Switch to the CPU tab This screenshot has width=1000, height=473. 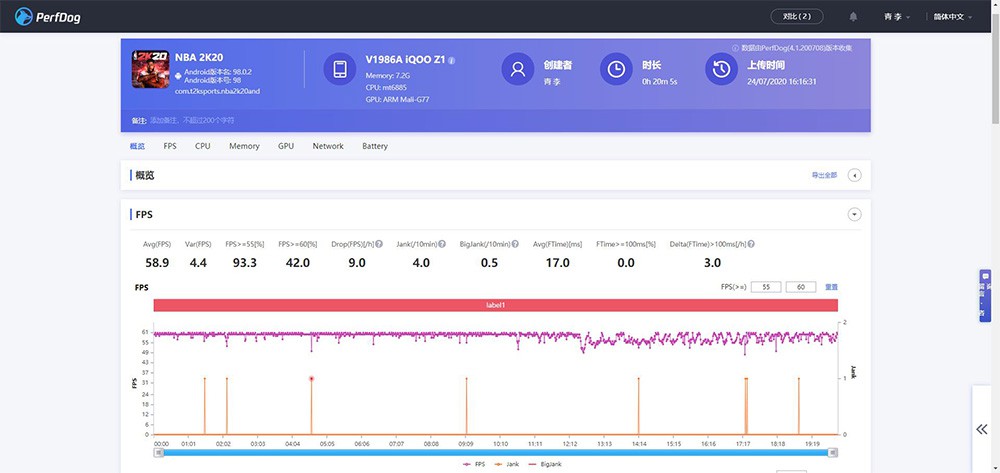click(x=203, y=146)
